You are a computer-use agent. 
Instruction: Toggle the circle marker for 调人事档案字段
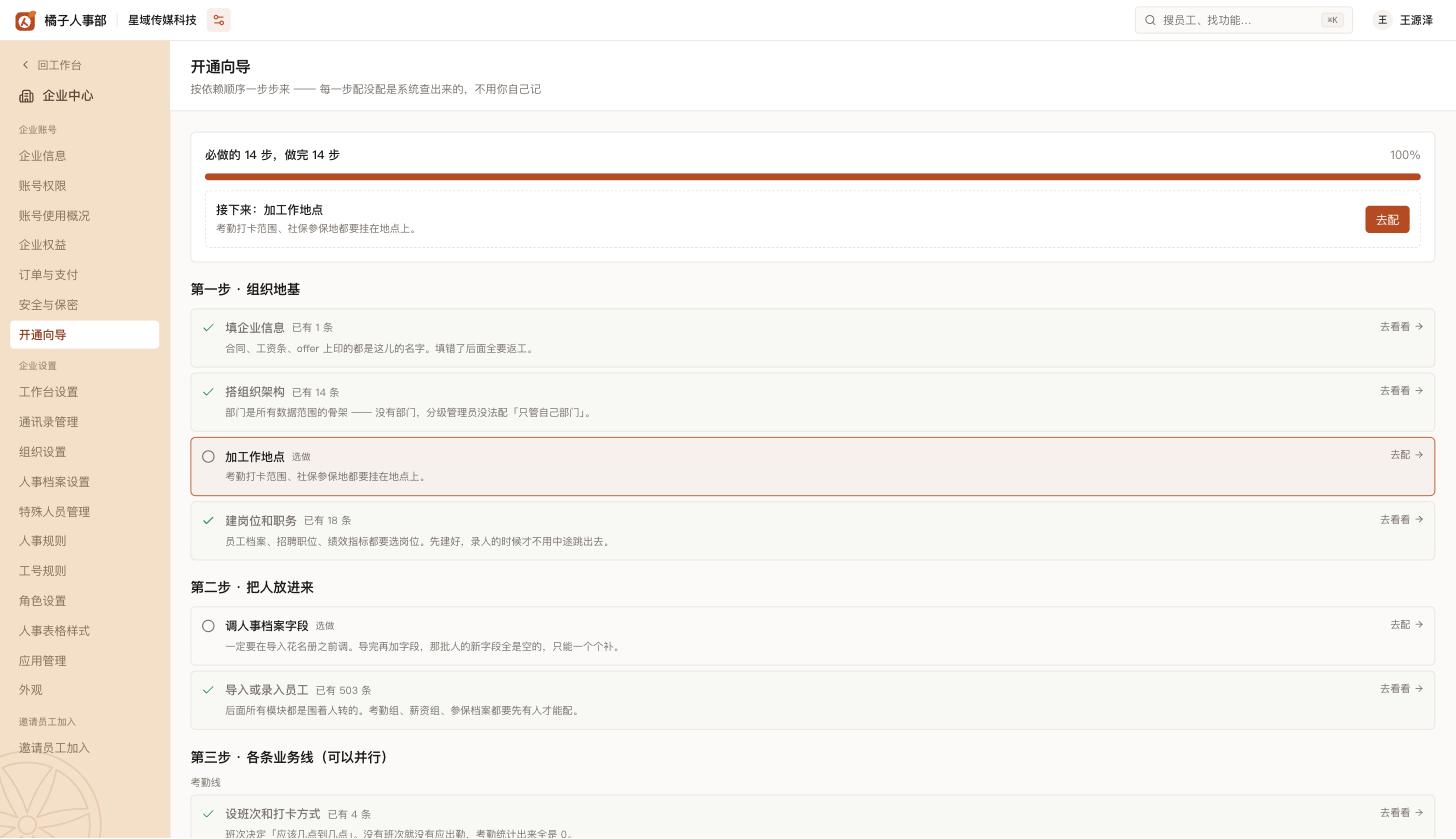(208, 626)
